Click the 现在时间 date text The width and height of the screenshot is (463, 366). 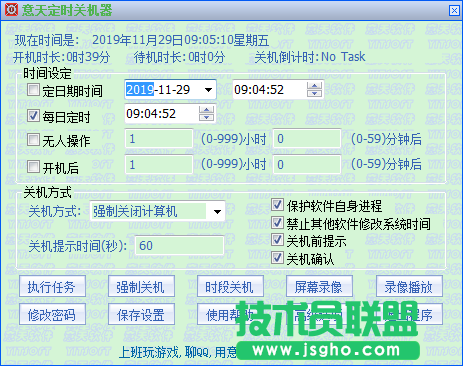[x=181, y=40]
